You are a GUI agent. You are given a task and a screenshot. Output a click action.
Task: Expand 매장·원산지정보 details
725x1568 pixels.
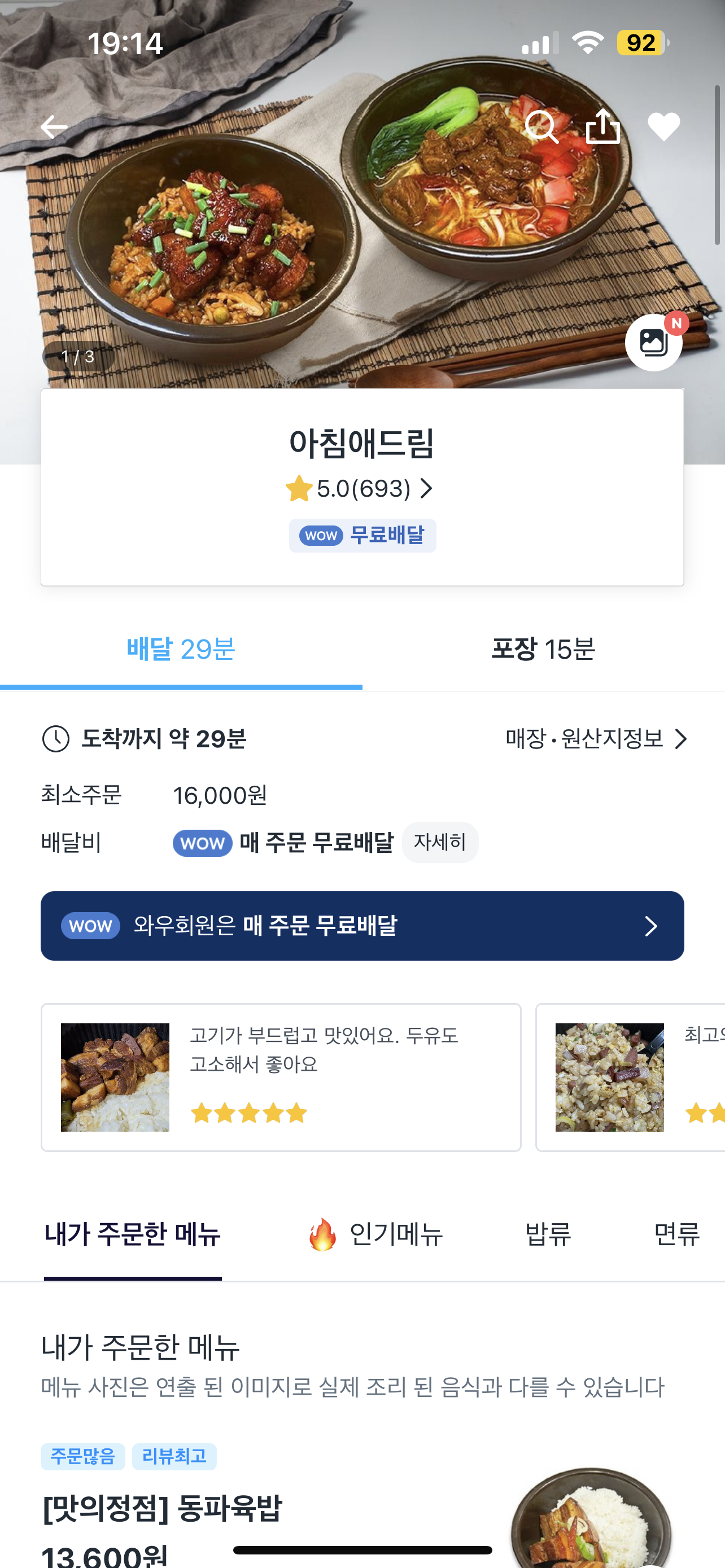(x=596, y=739)
